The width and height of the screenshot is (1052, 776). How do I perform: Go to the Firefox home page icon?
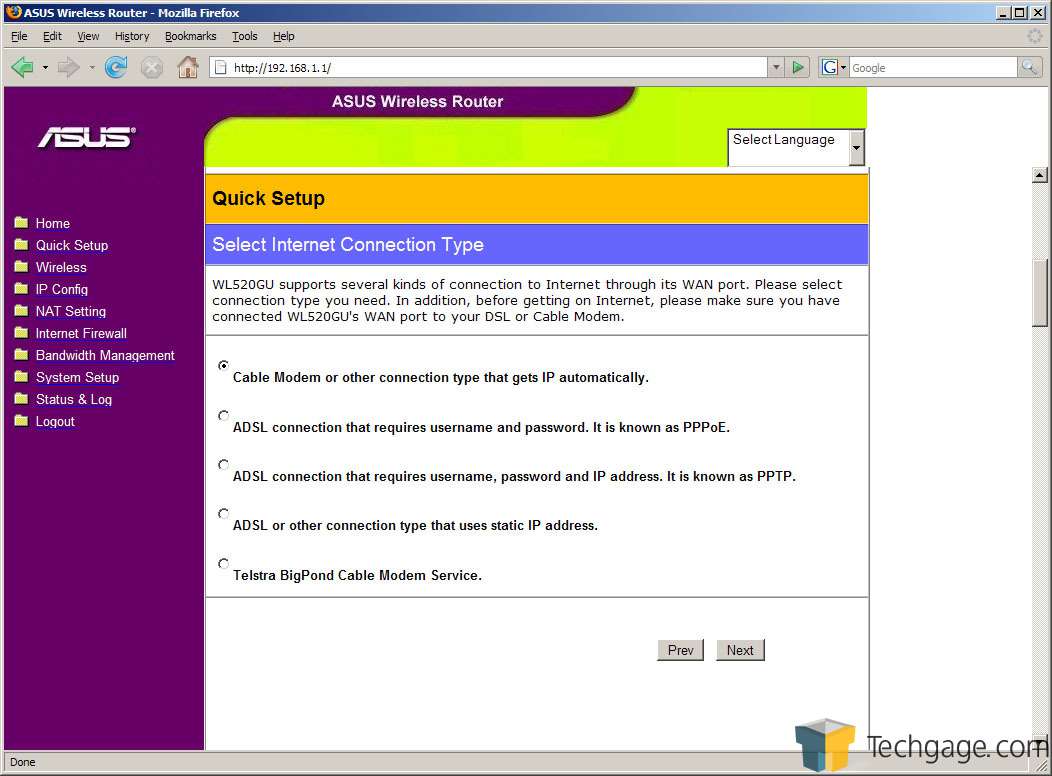[188, 66]
